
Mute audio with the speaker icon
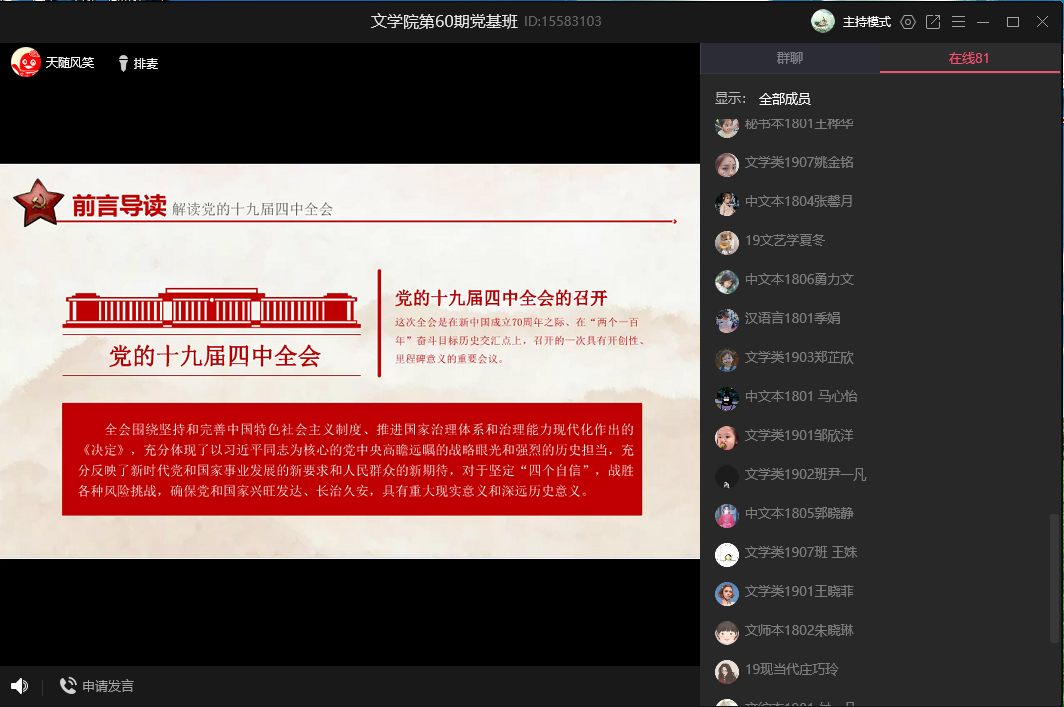coord(19,686)
